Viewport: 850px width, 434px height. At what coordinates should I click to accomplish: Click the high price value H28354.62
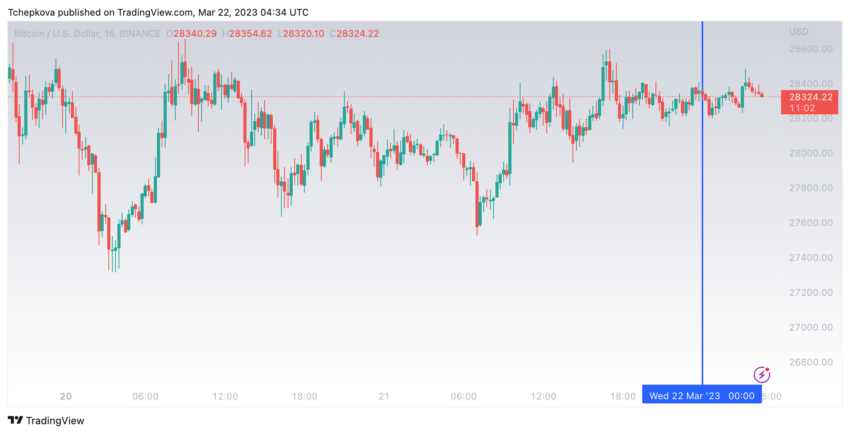tap(247, 34)
